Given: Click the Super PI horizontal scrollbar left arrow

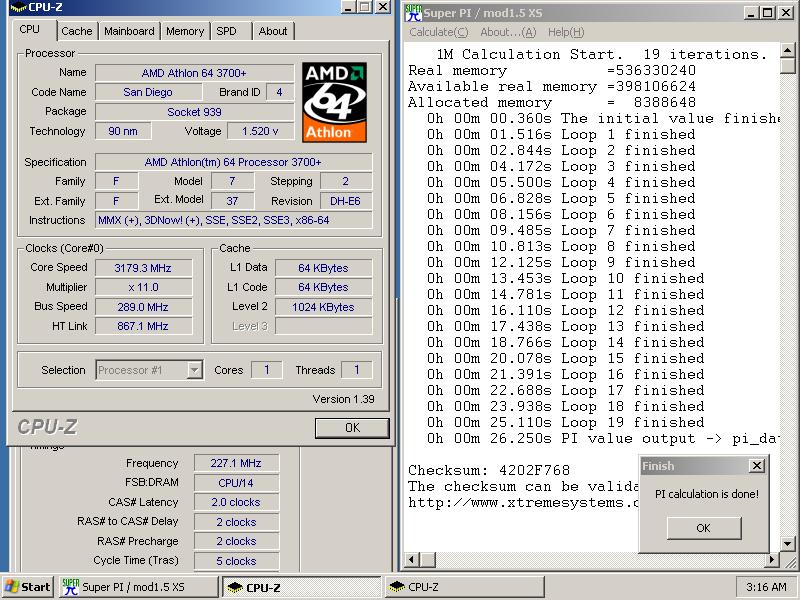Looking at the screenshot, I should pyautogui.click(x=412, y=560).
